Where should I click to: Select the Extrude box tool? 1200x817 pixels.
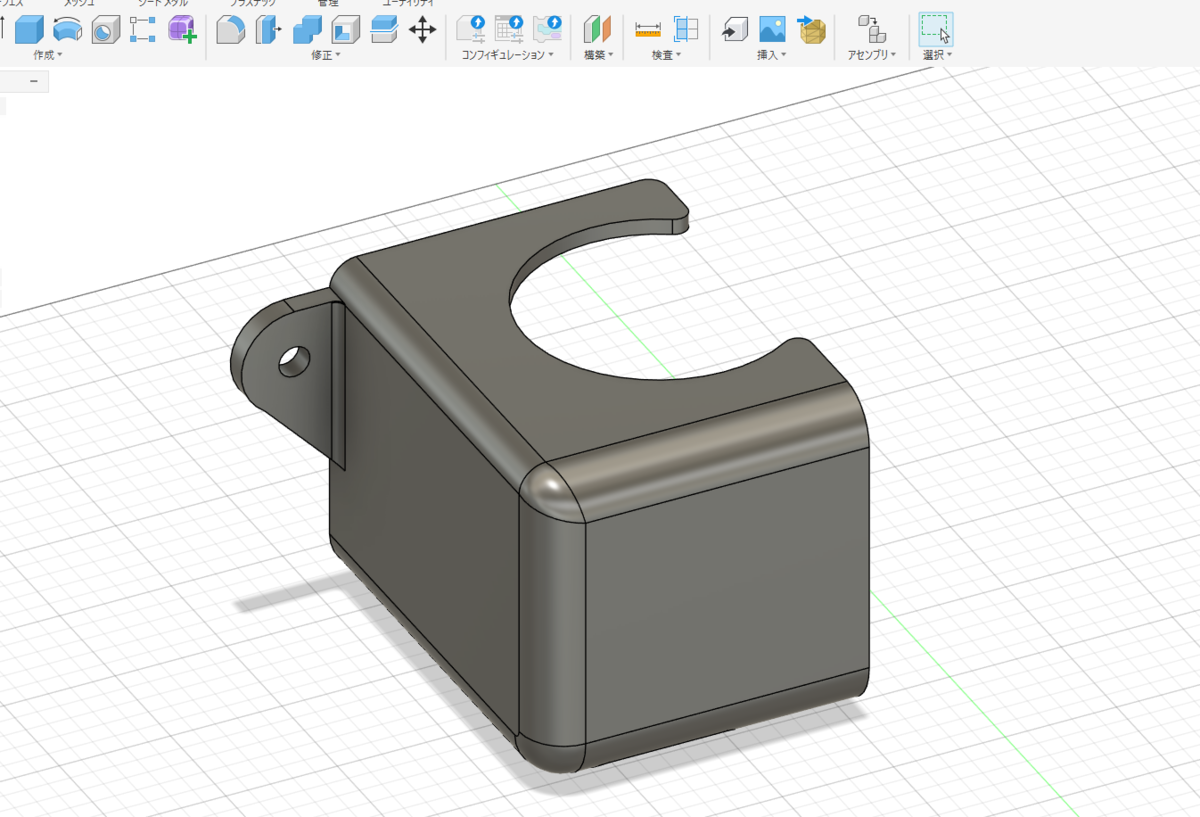click(29, 30)
